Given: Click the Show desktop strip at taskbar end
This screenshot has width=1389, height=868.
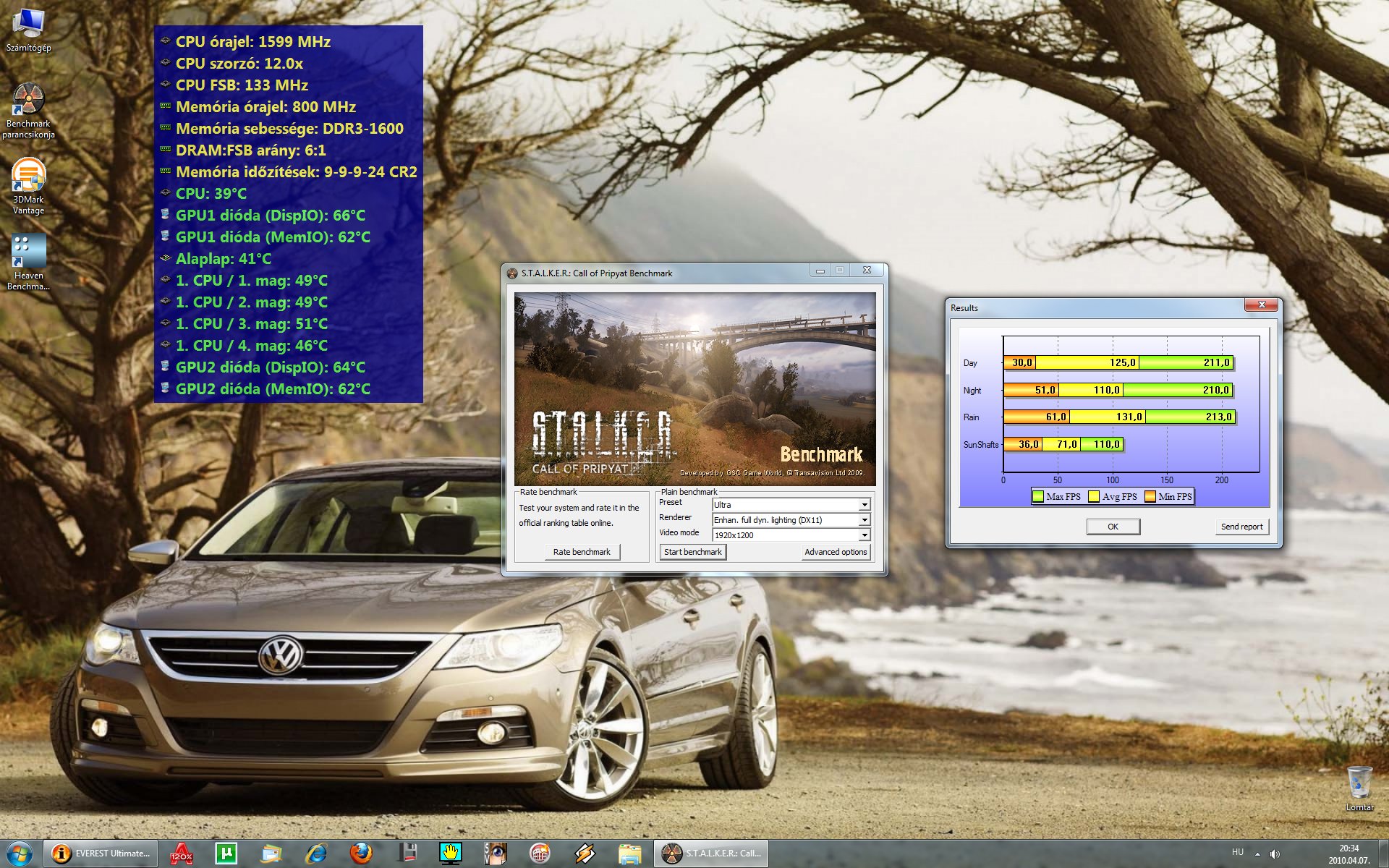Looking at the screenshot, I should [x=1383, y=854].
